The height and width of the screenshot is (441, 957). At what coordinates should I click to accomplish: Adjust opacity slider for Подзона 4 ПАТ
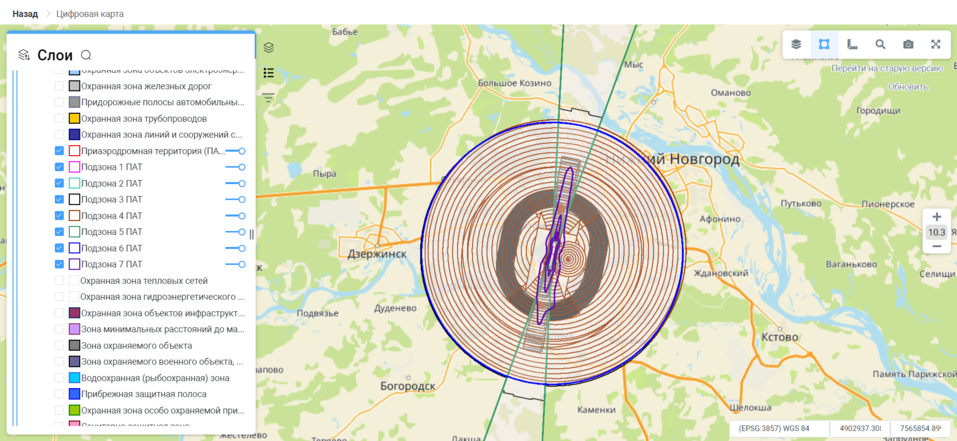tap(236, 216)
